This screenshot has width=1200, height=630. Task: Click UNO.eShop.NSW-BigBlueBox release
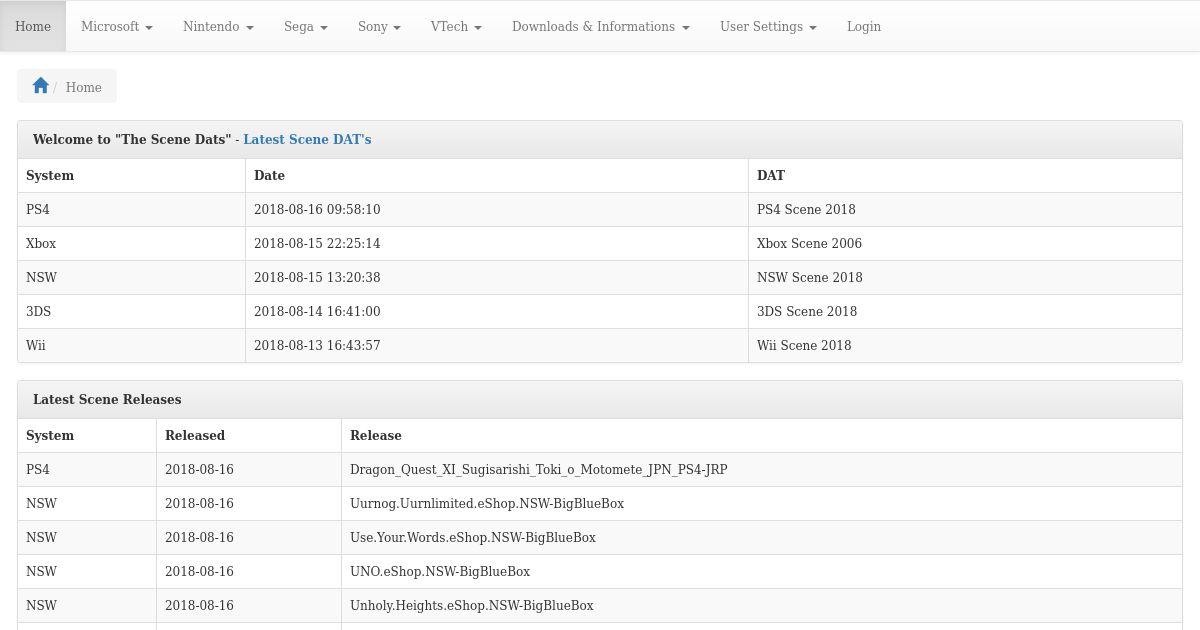pos(440,571)
